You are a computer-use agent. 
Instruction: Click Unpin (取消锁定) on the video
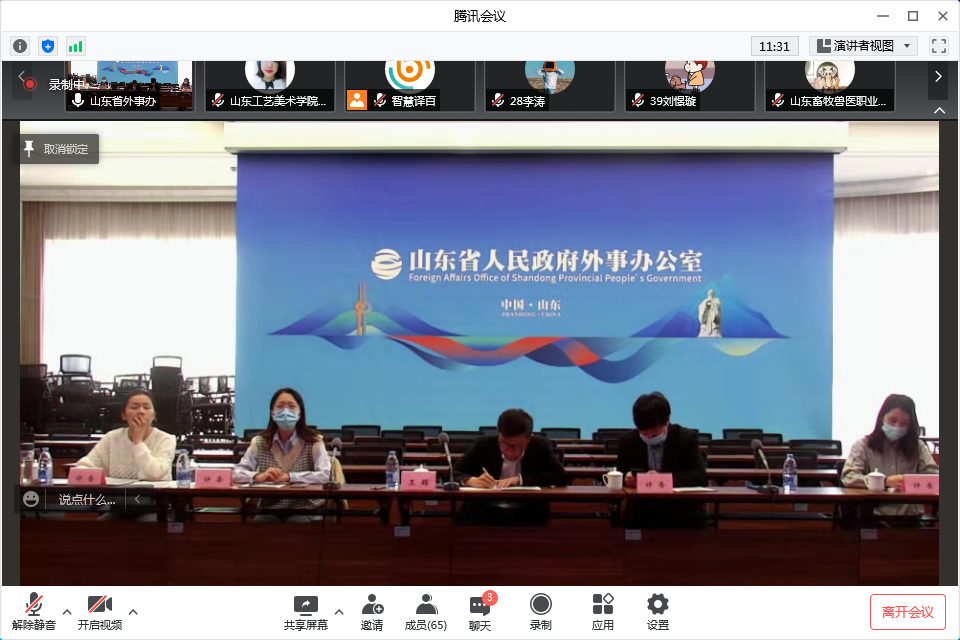[58, 149]
